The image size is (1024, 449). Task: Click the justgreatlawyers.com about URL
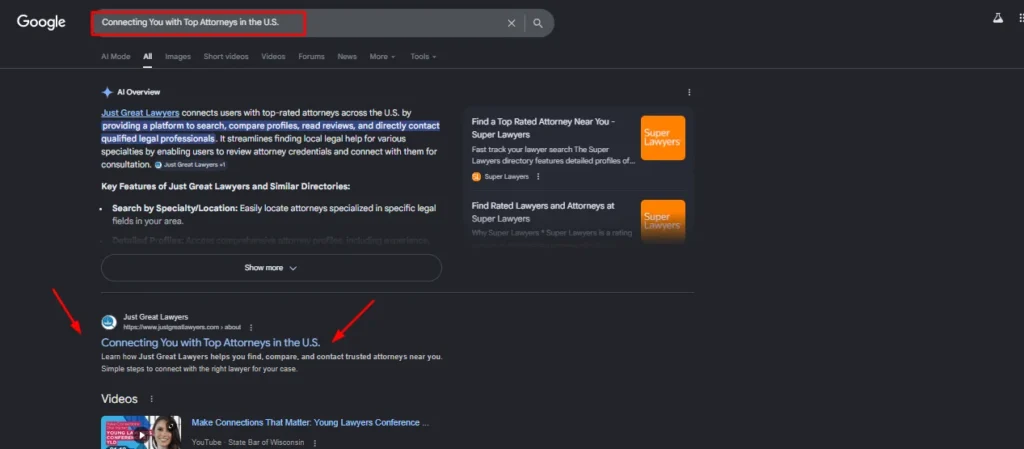[x=182, y=327]
